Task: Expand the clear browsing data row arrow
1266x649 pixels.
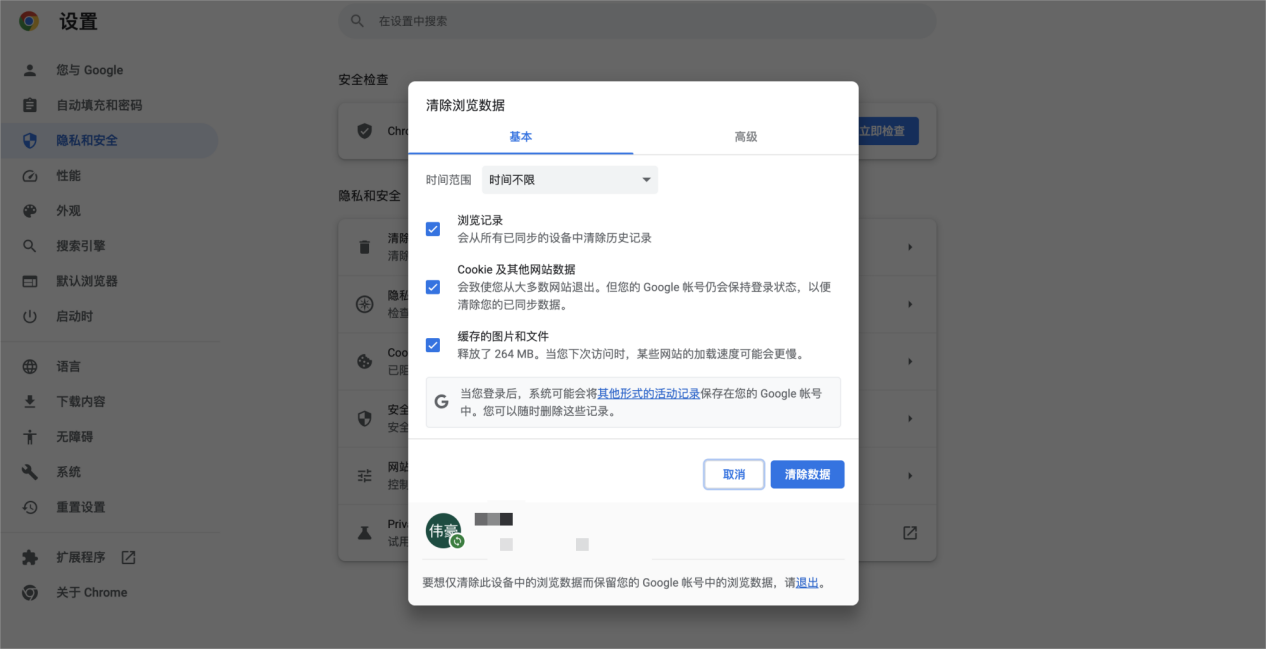Action: tap(910, 247)
